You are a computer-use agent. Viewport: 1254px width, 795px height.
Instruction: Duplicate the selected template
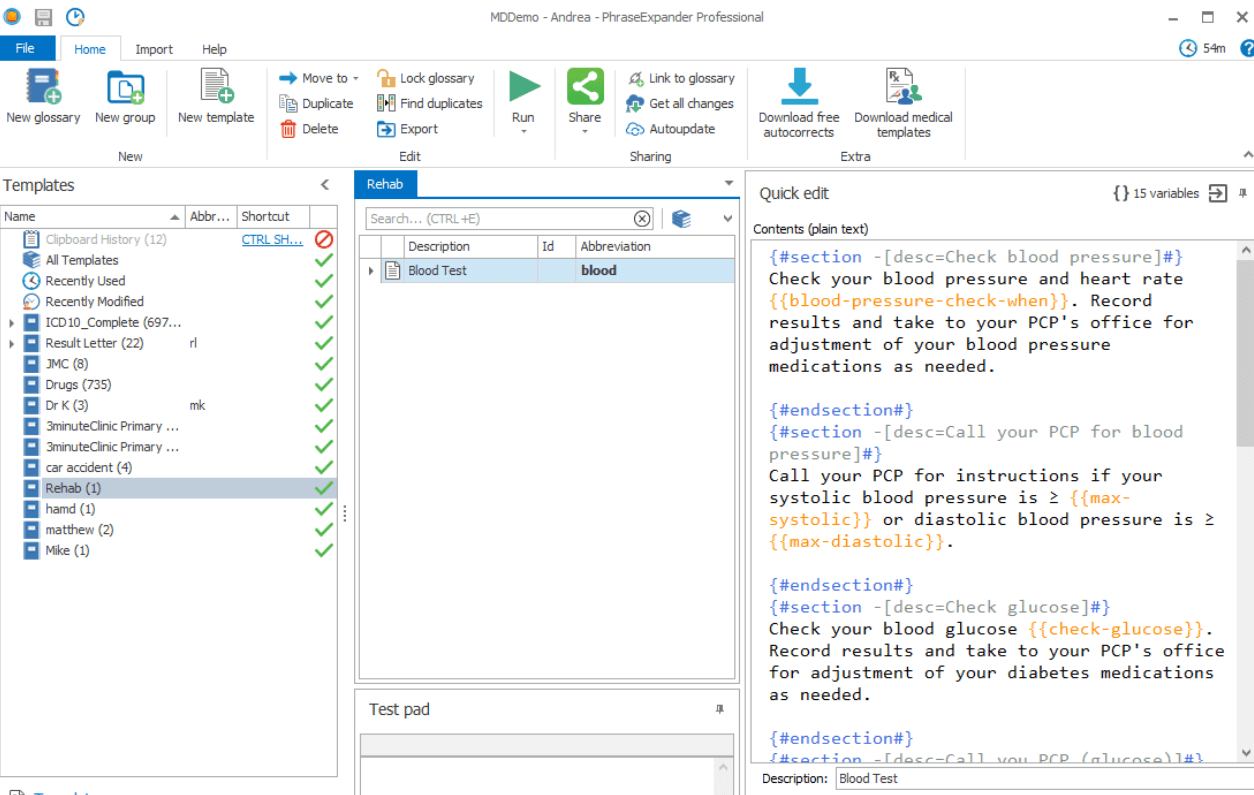(x=316, y=103)
